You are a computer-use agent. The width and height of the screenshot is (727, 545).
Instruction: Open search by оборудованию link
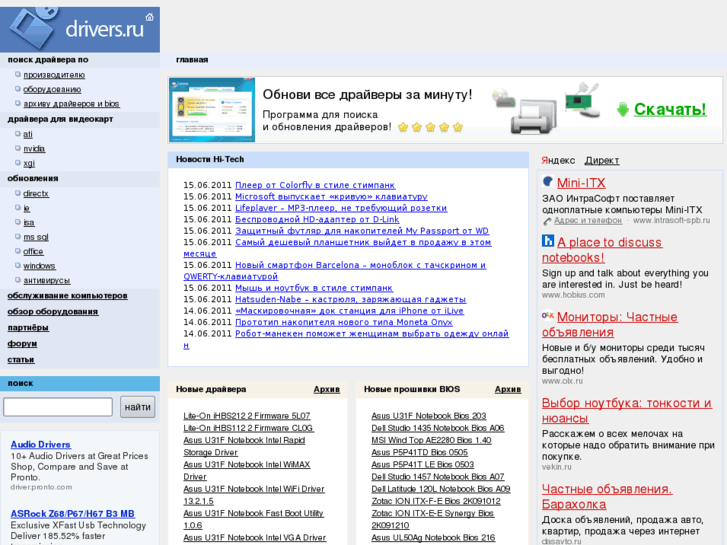pyautogui.click(x=52, y=89)
